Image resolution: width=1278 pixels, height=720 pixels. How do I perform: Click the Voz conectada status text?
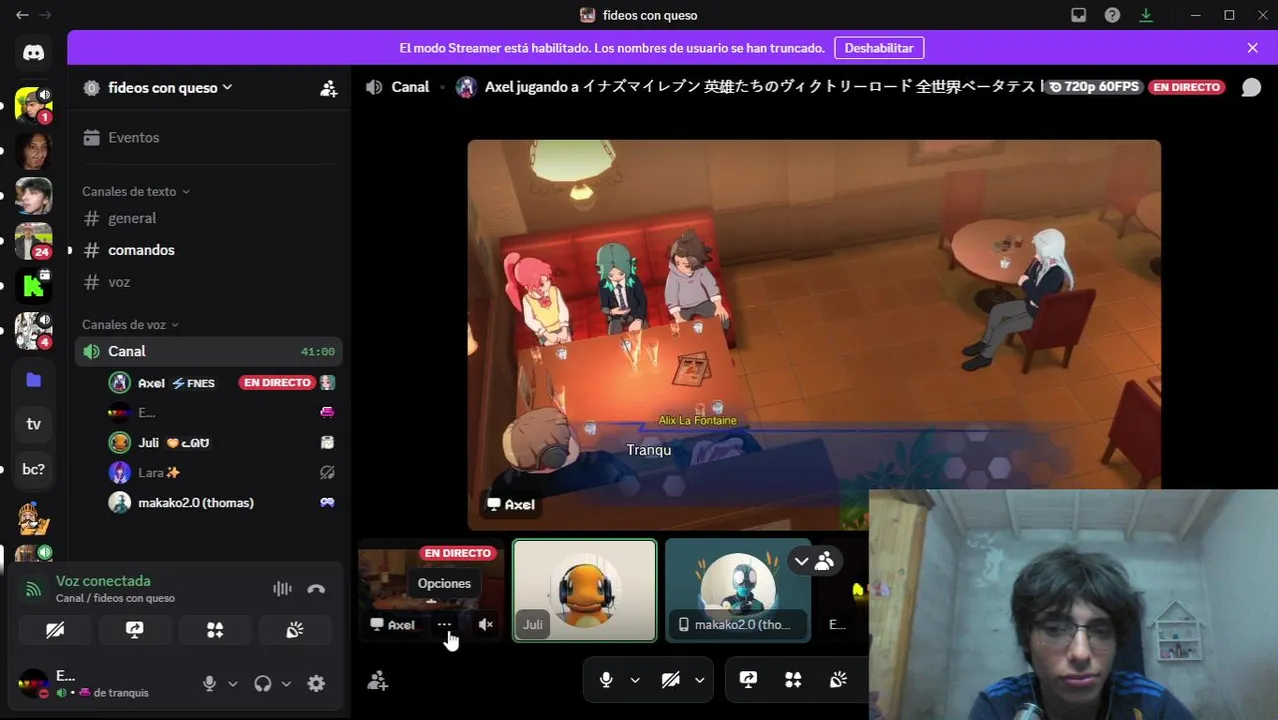(103, 581)
